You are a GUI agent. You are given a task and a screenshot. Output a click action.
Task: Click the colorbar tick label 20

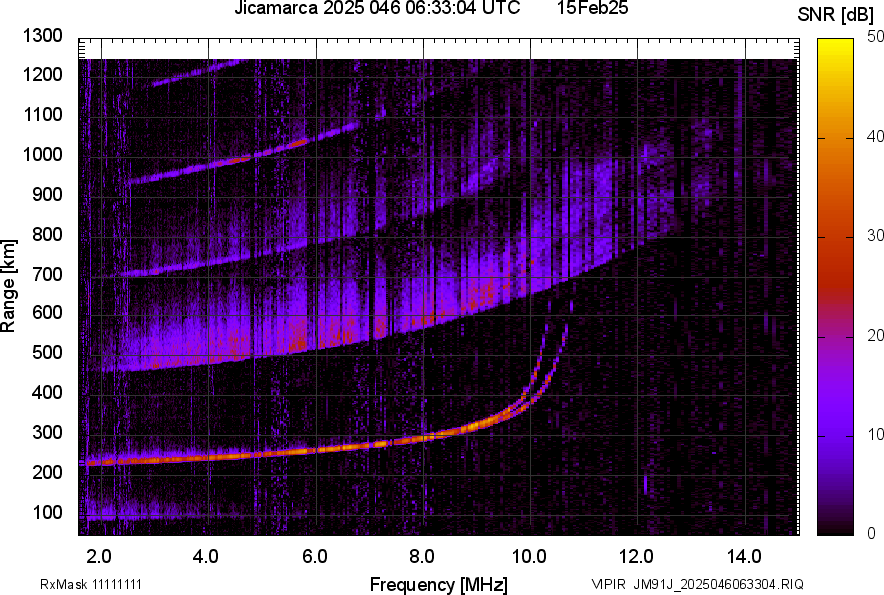pos(876,335)
